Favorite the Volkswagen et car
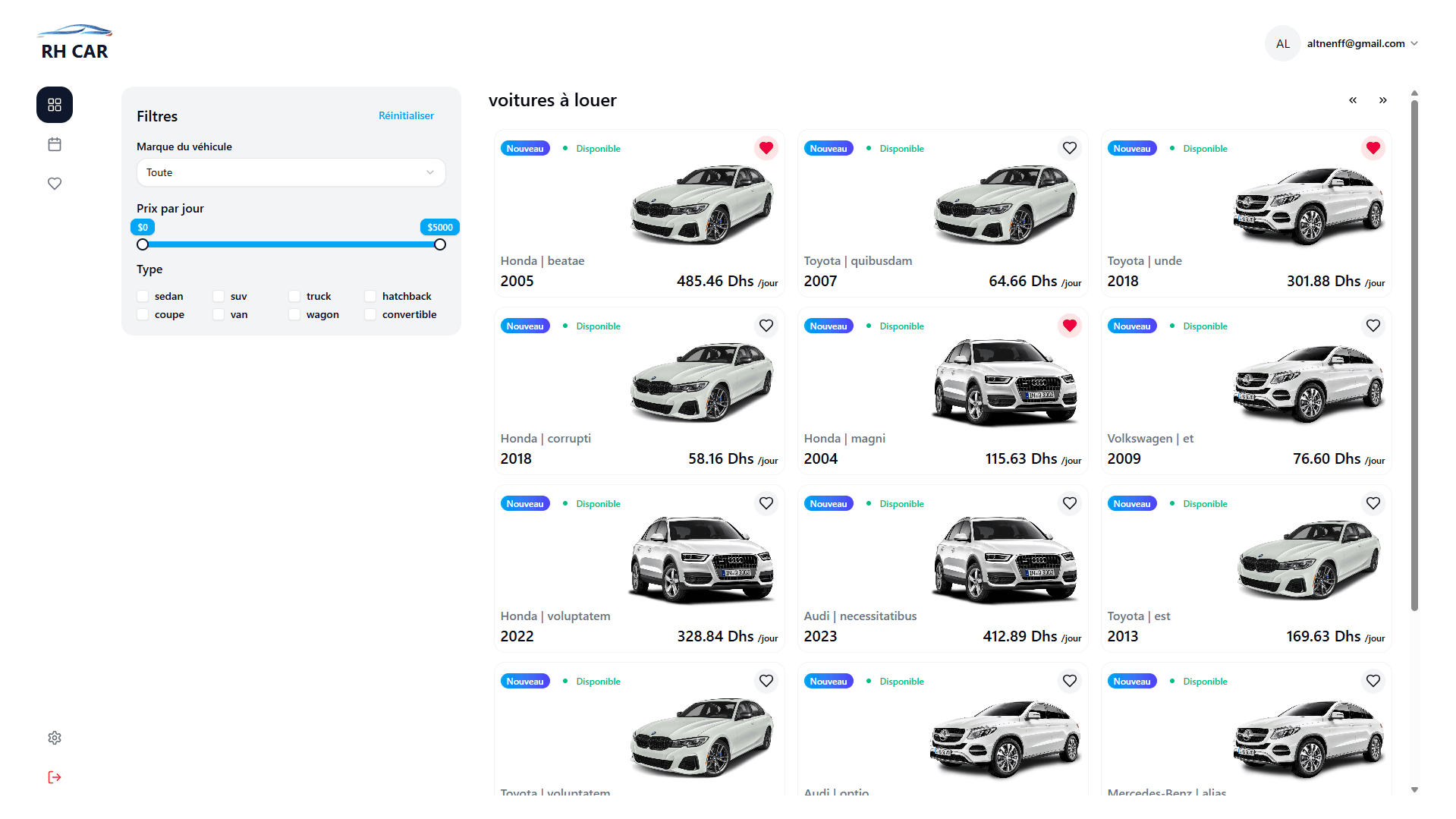The height and width of the screenshot is (819, 1456). click(1373, 326)
